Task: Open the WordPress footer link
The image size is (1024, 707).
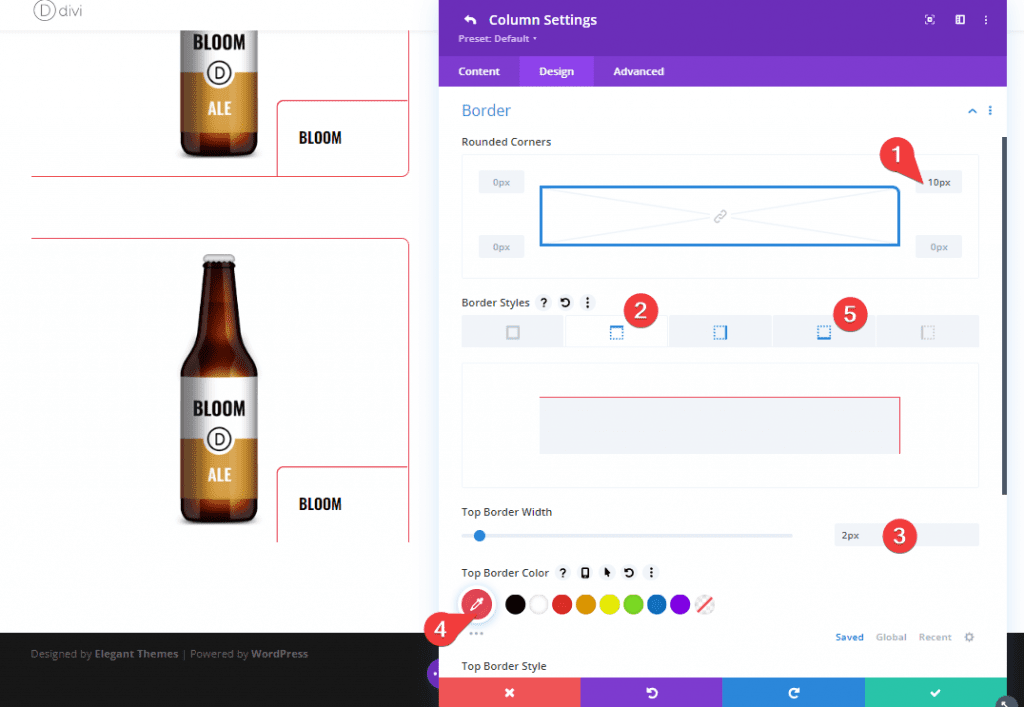Action: point(280,653)
